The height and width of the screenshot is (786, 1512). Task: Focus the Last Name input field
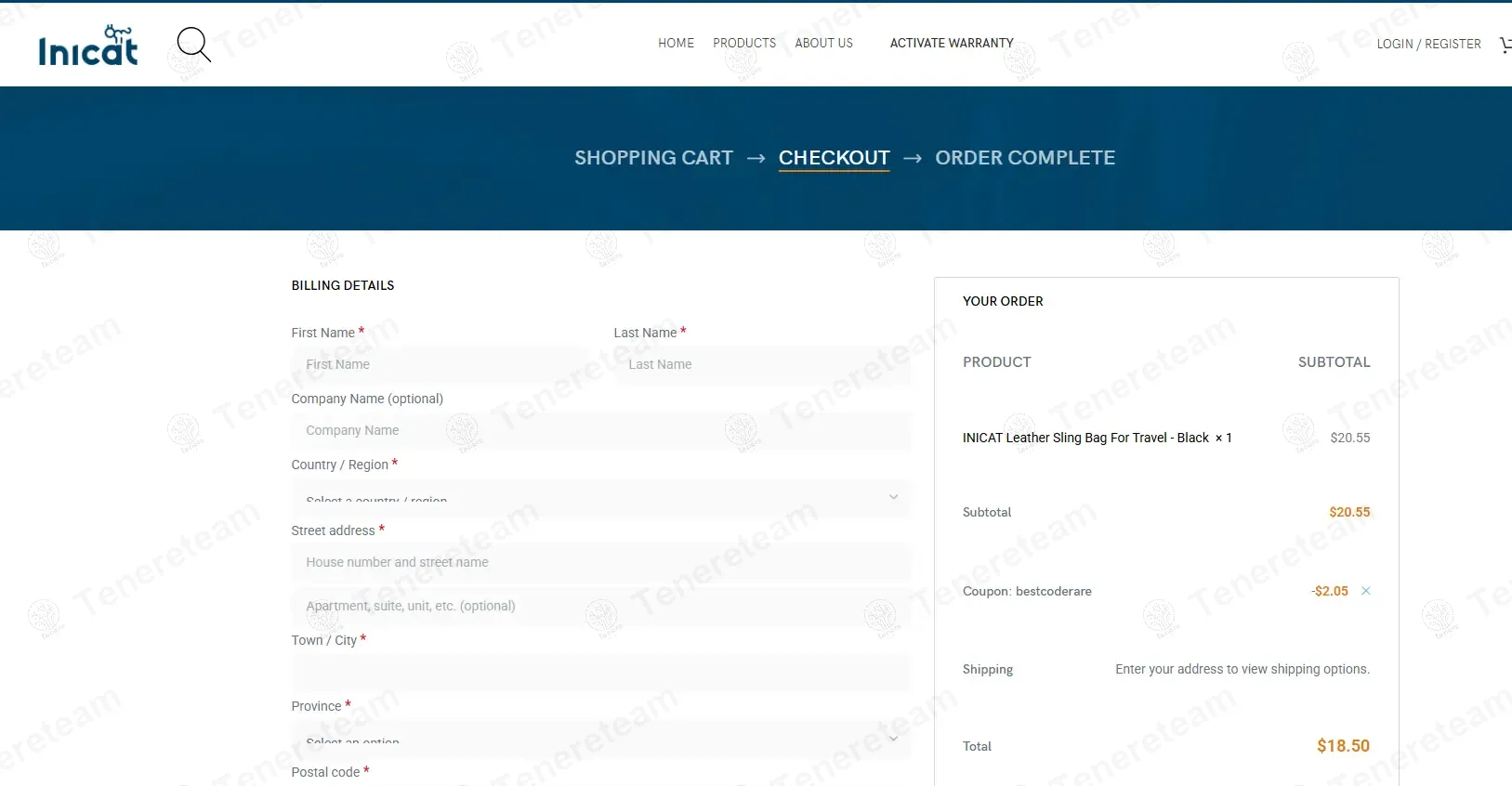point(762,364)
